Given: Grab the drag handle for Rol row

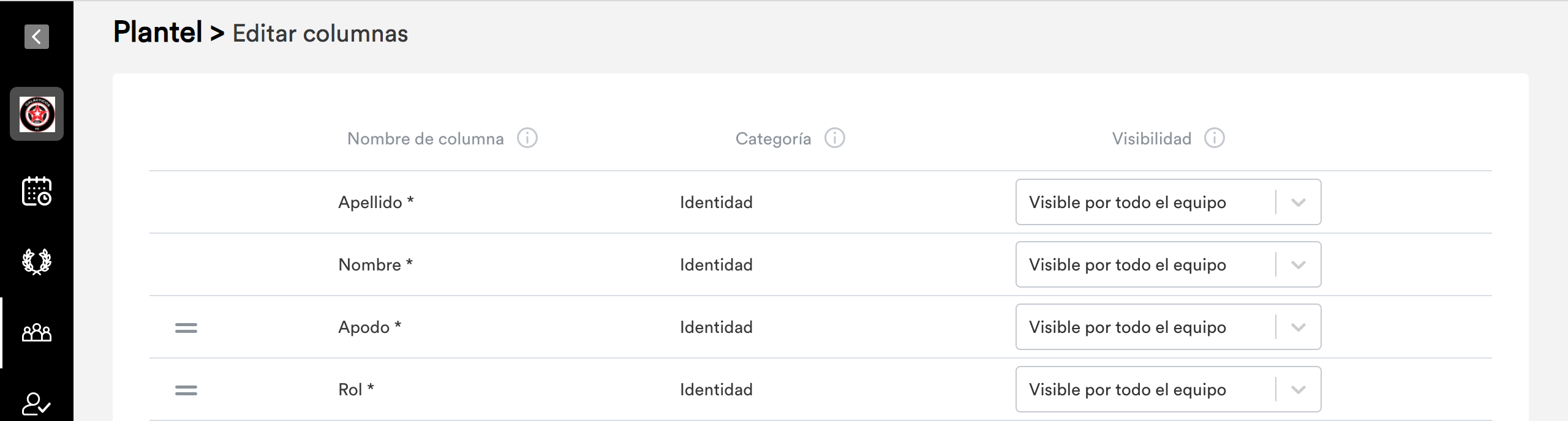Looking at the screenshot, I should click(x=186, y=390).
